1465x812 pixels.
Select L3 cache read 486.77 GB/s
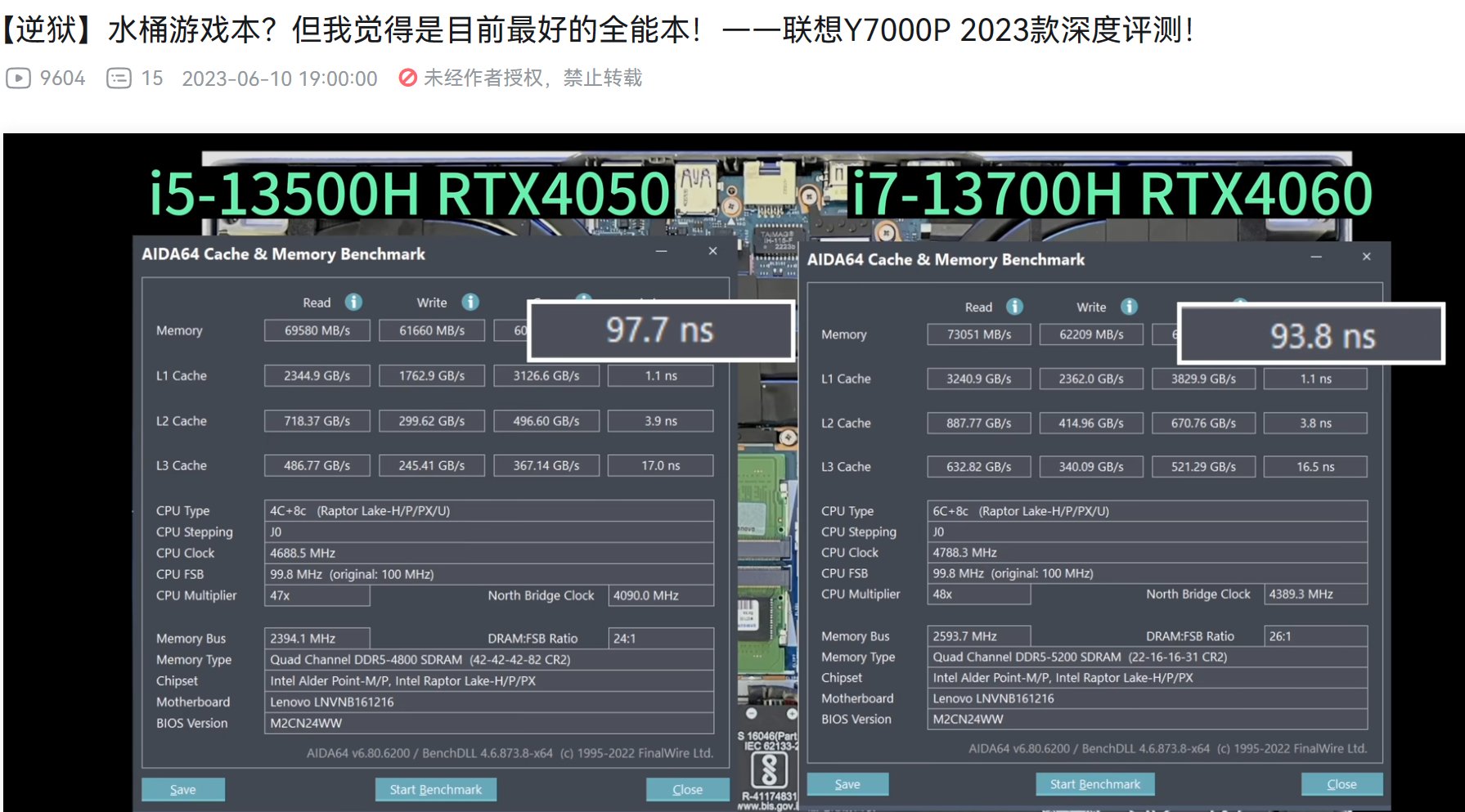(x=317, y=465)
